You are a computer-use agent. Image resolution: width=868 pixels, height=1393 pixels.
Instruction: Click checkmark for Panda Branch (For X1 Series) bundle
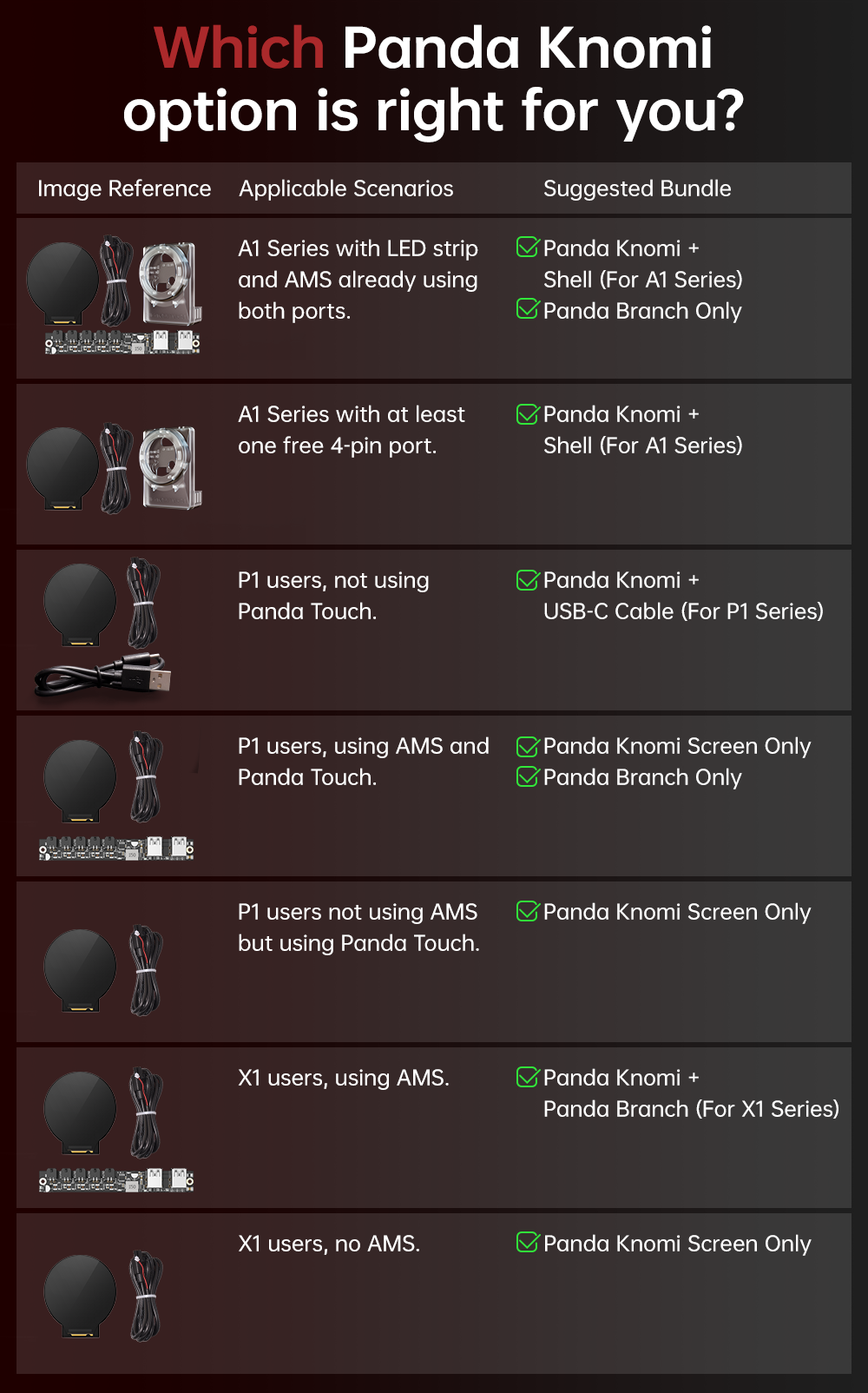527,1077
